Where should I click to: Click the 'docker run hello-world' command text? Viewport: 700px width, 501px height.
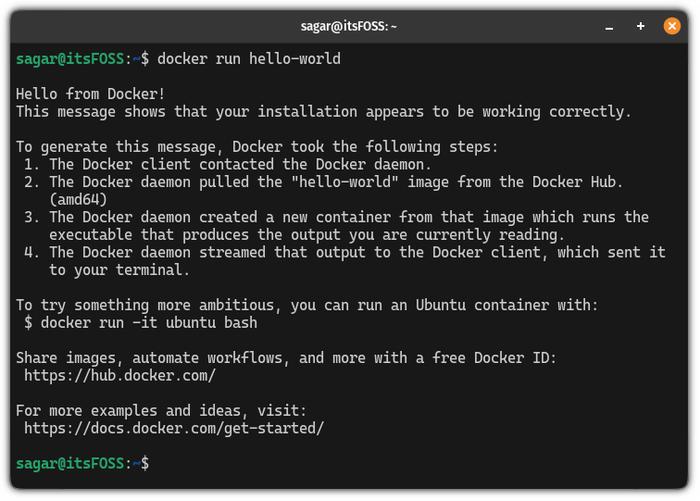249,59
